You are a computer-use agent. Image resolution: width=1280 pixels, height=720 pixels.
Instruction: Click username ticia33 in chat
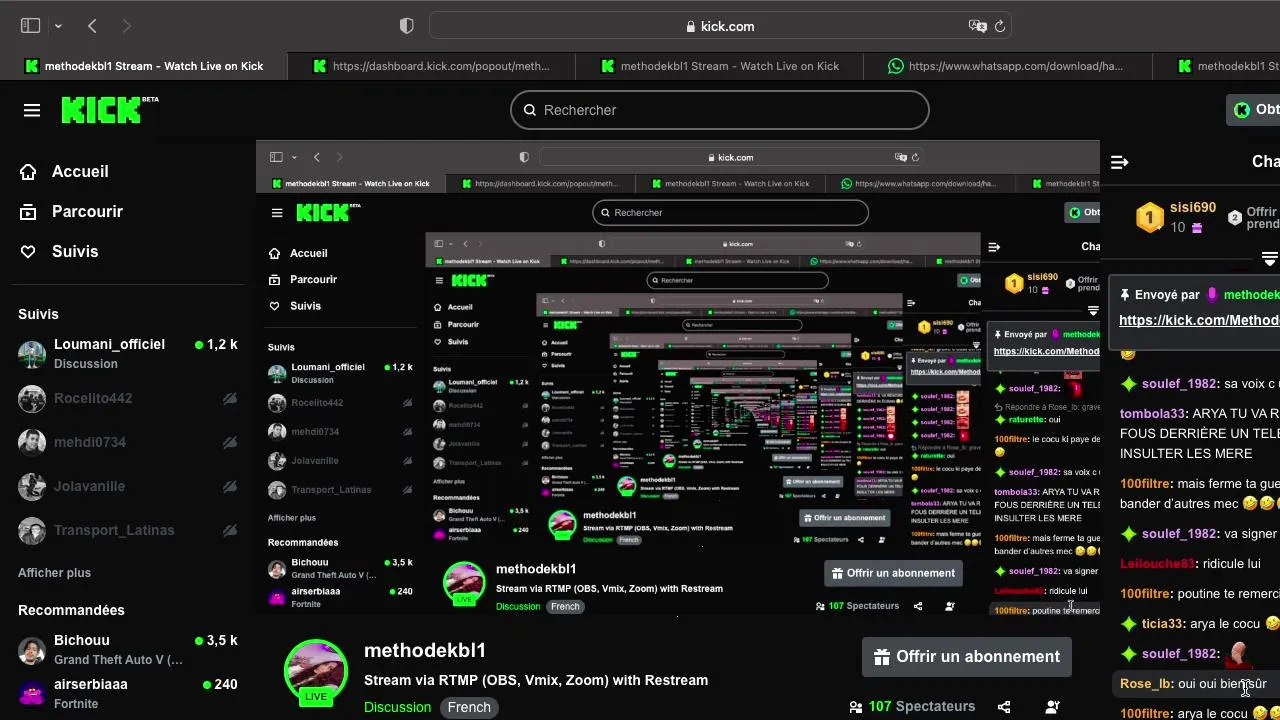click(x=1163, y=623)
